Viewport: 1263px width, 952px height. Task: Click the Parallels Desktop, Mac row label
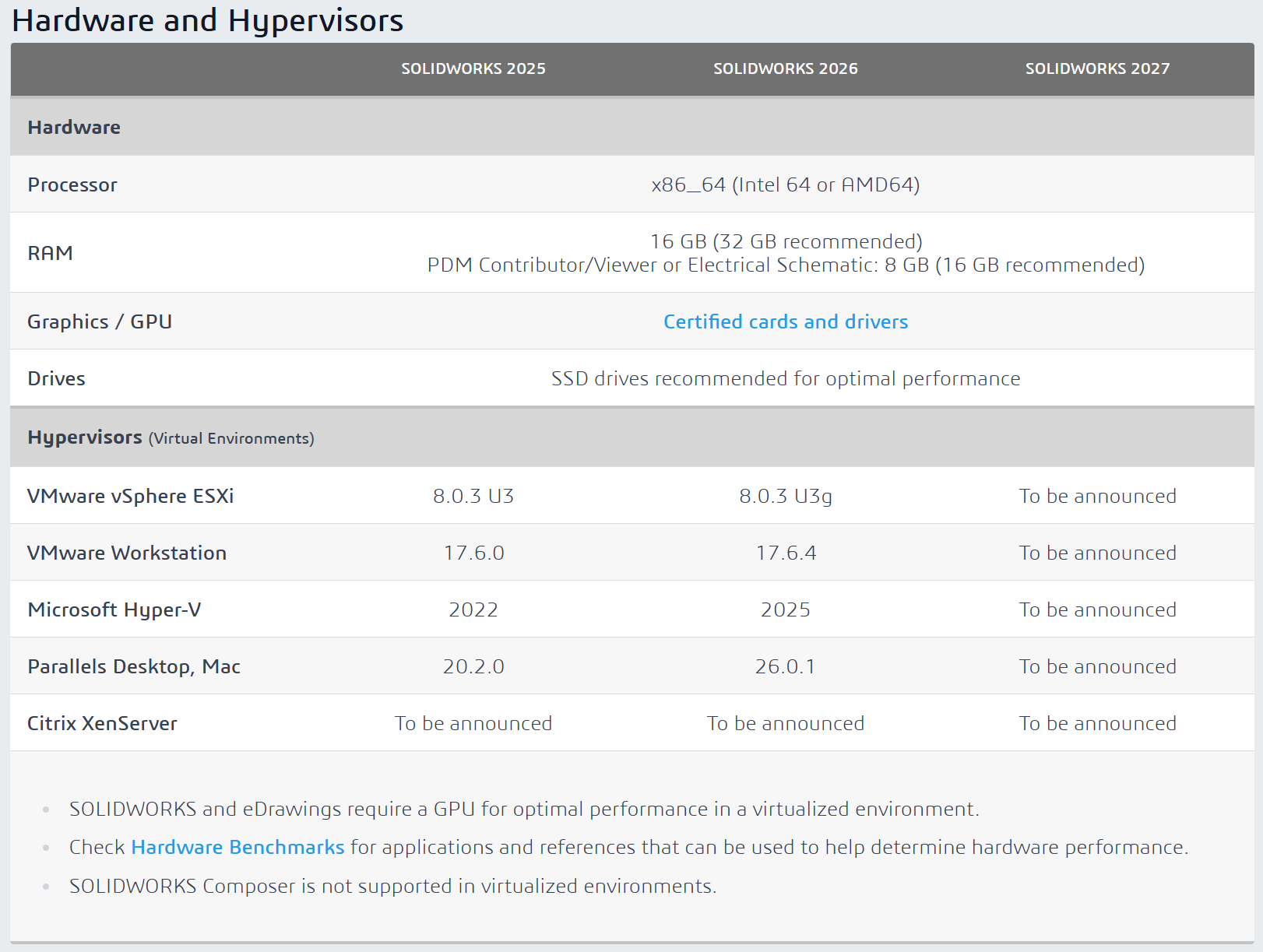134,666
